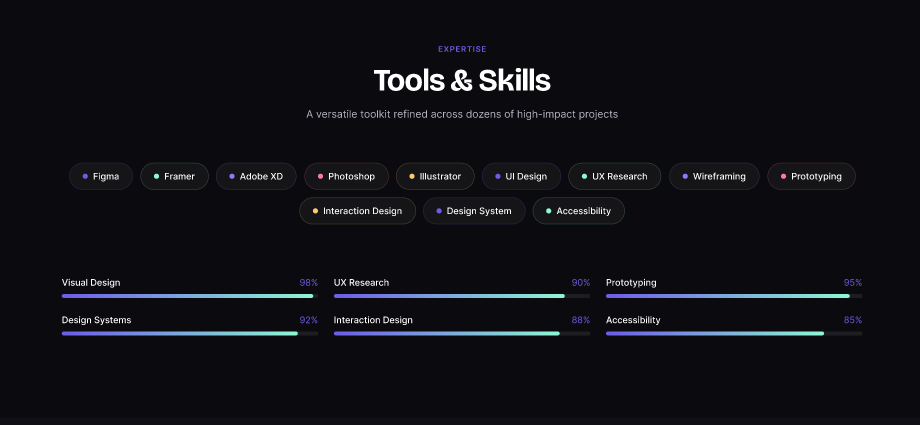
Task: Click the Prototyping progress bar
Action: tap(734, 296)
